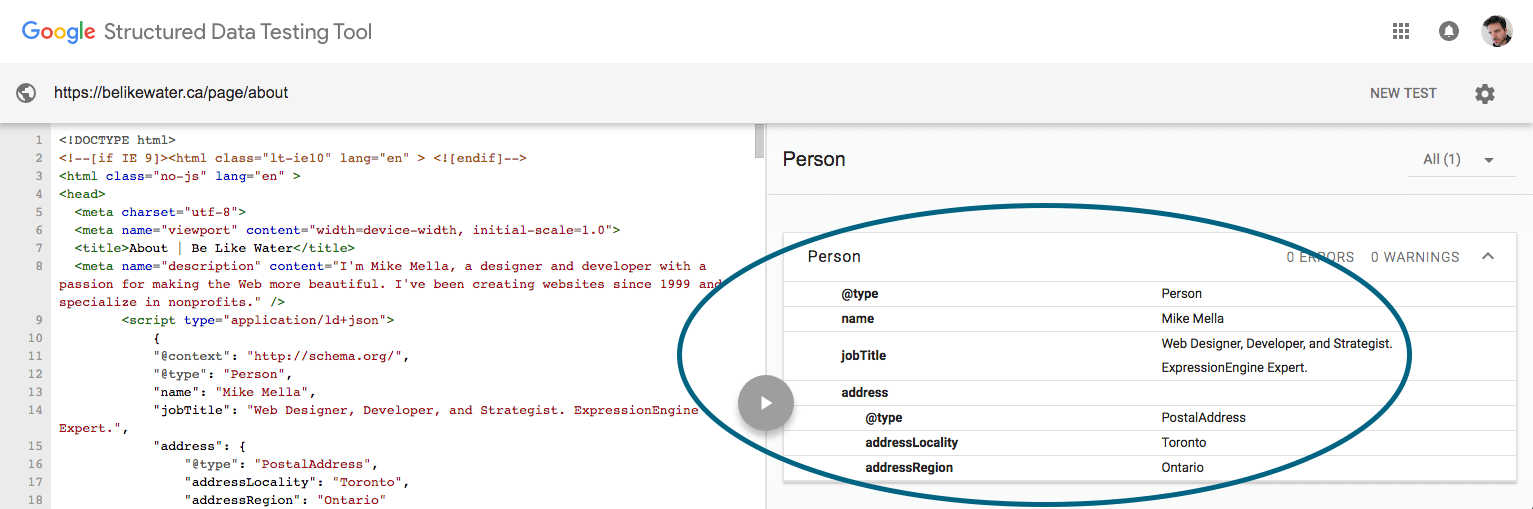The width and height of the screenshot is (1533, 509).
Task: Click the tested URL belikewater.ca/page/about
Action: click(x=171, y=93)
